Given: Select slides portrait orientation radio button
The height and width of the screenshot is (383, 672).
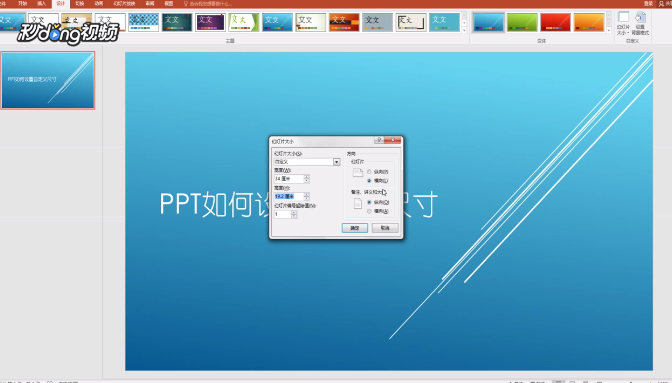Looking at the screenshot, I should (369, 172).
